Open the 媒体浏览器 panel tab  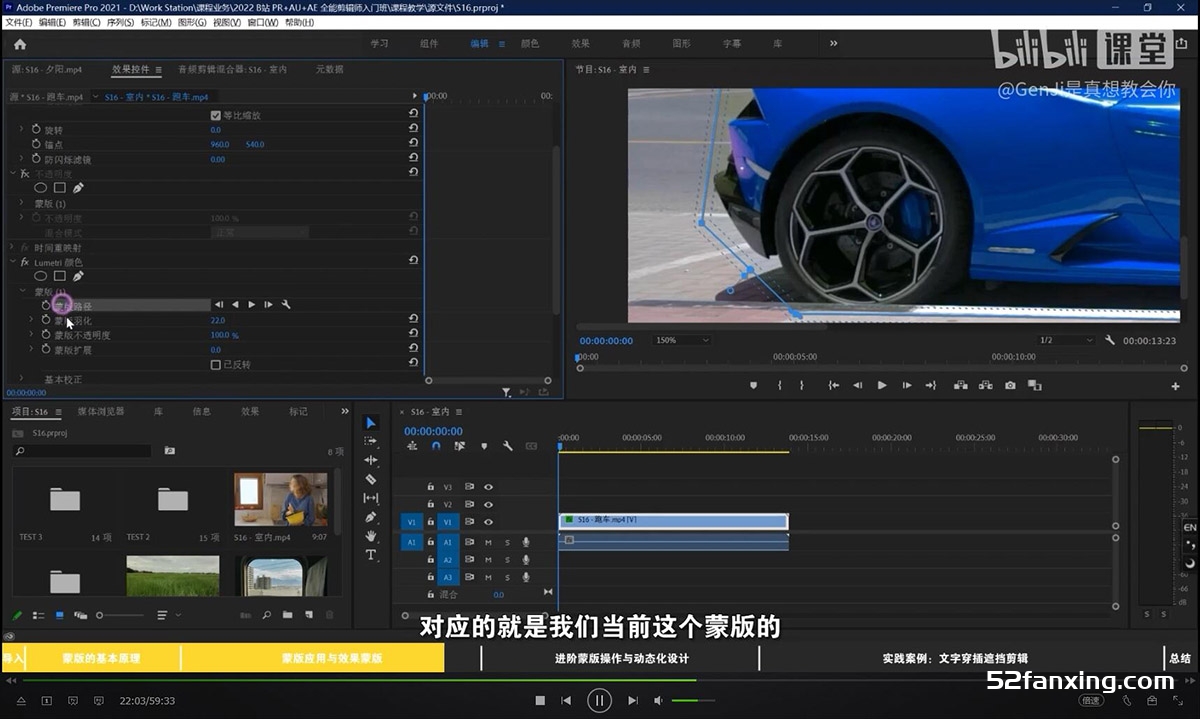(x=101, y=411)
